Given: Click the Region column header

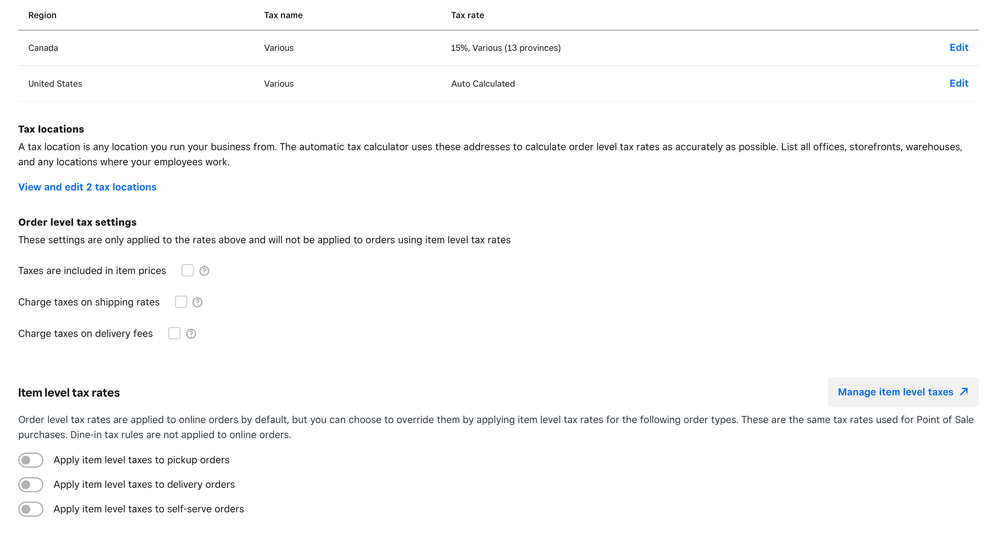Looking at the screenshot, I should [x=42, y=16].
